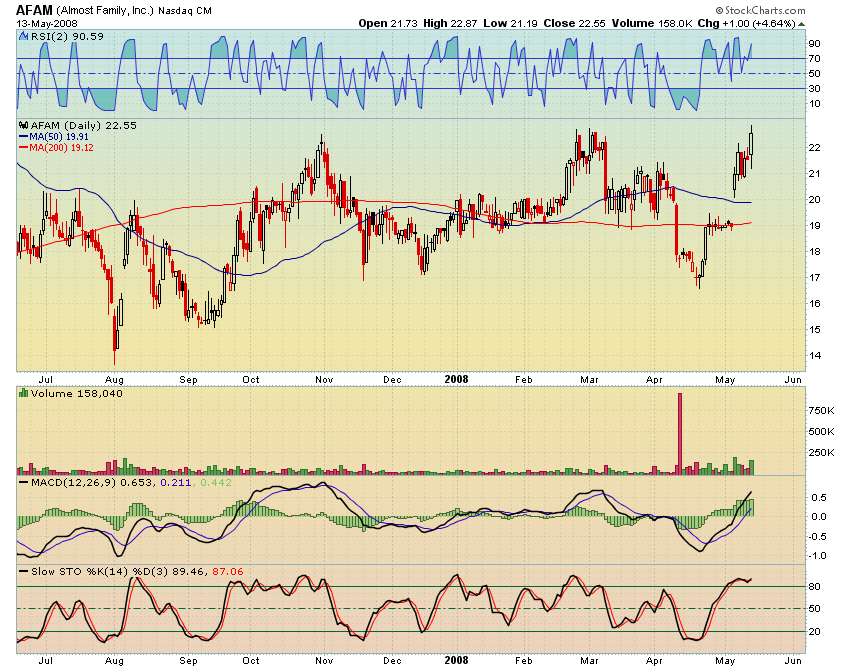Screen dimensions: 850x668
Task: Click the "21" price axis label
Action: pyautogui.click(x=814, y=174)
